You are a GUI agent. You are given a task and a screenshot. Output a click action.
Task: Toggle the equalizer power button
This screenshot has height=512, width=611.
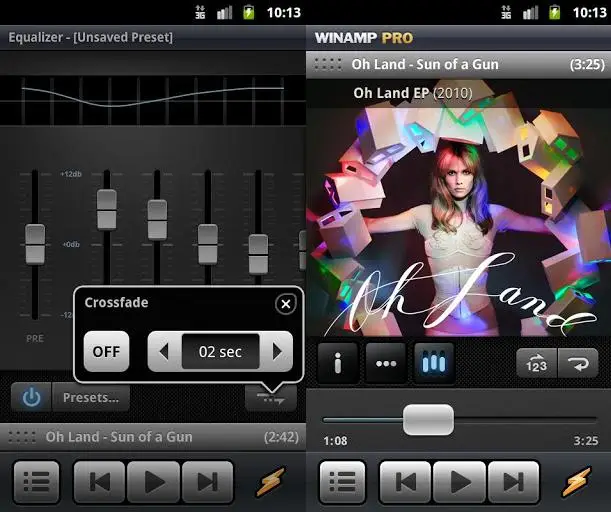[x=31, y=397]
